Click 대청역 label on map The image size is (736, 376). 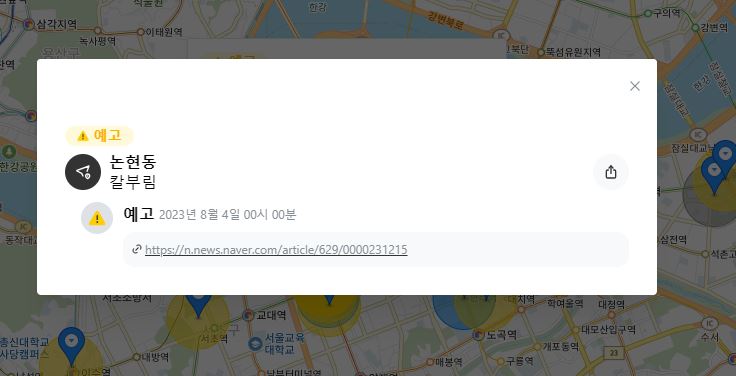click(x=611, y=305)
